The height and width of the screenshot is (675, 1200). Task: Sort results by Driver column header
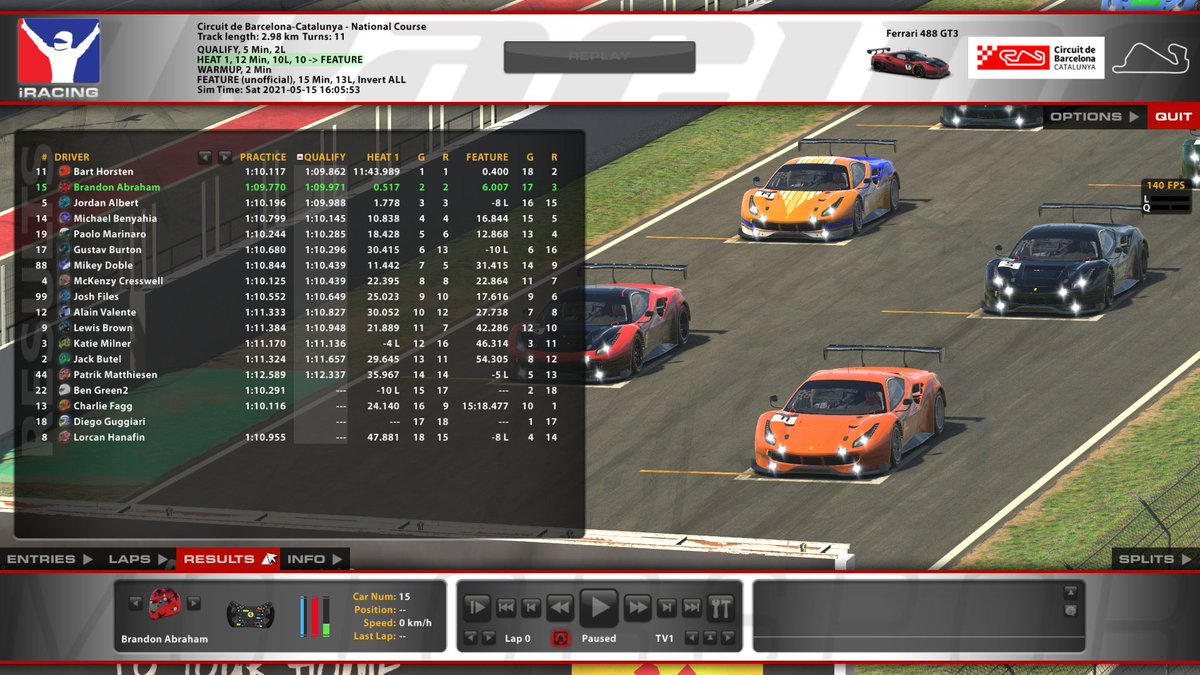coord(72,157)
